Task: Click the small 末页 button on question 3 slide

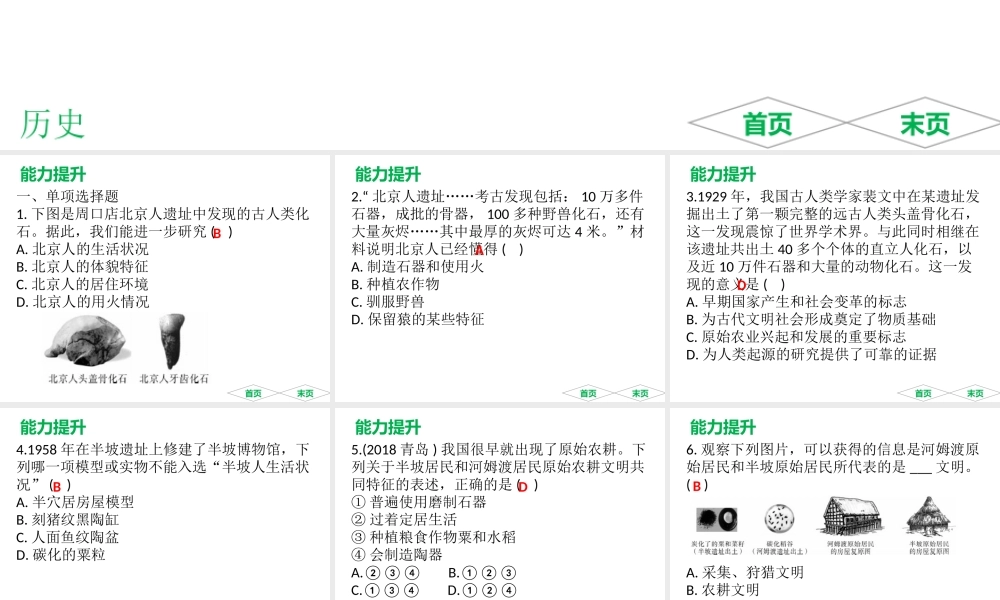Action: pos(974,393)
